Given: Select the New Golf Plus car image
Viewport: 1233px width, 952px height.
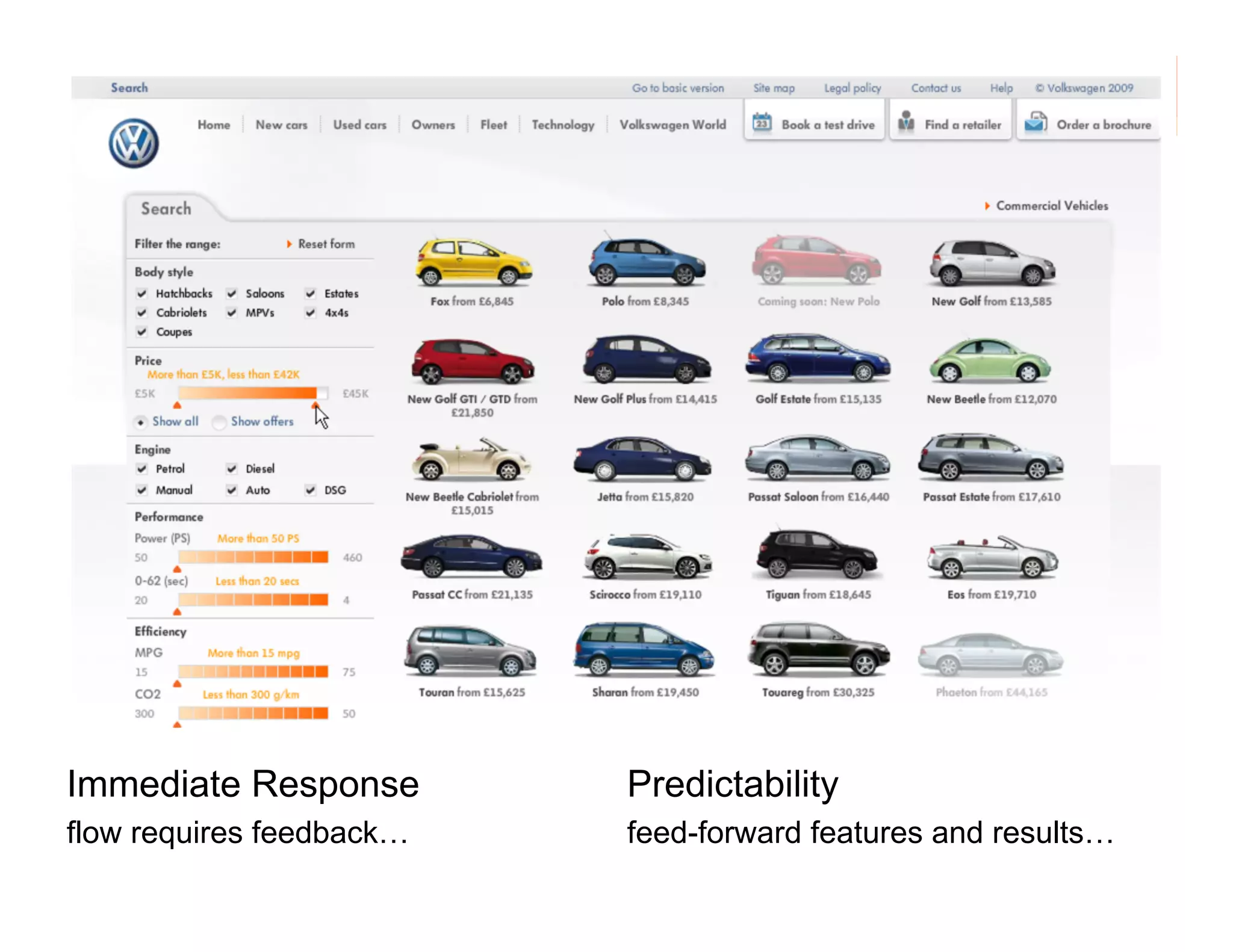Looking at the screenshot, I should [x=646, y=360].
